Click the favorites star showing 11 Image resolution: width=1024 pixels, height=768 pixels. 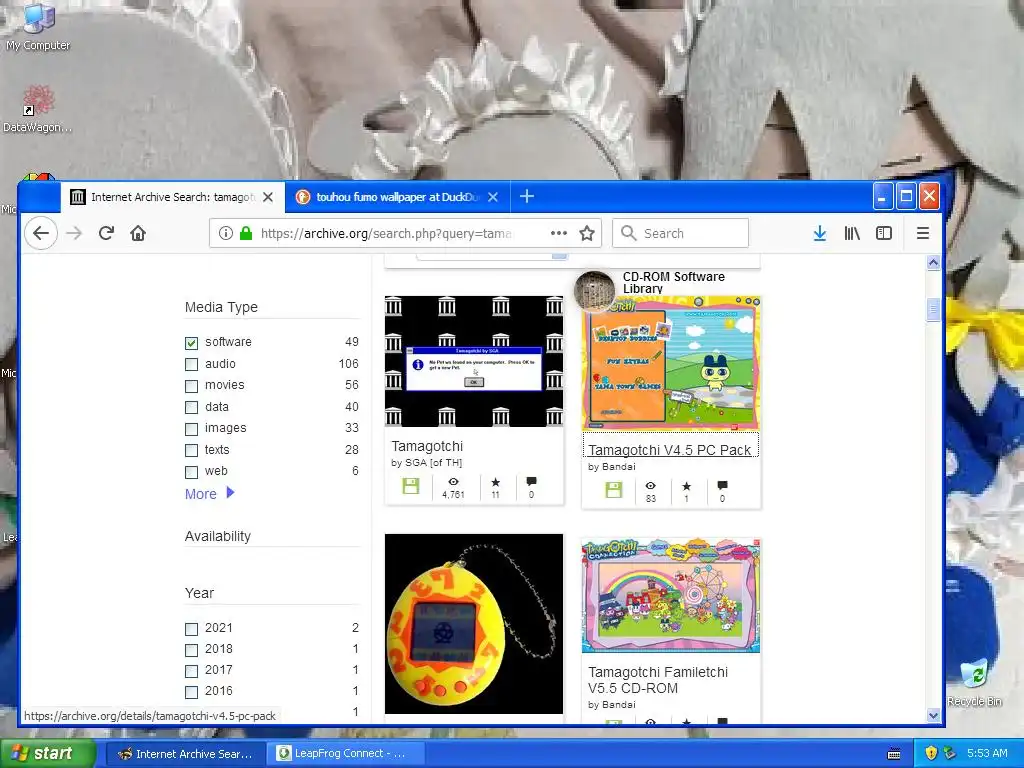point(496,482)
